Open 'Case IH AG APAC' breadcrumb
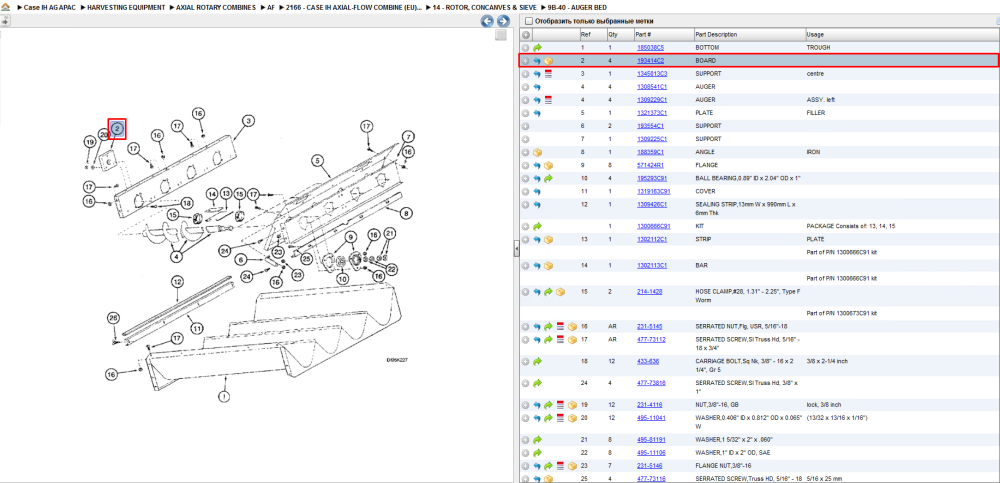 click(x=48, y=7)
